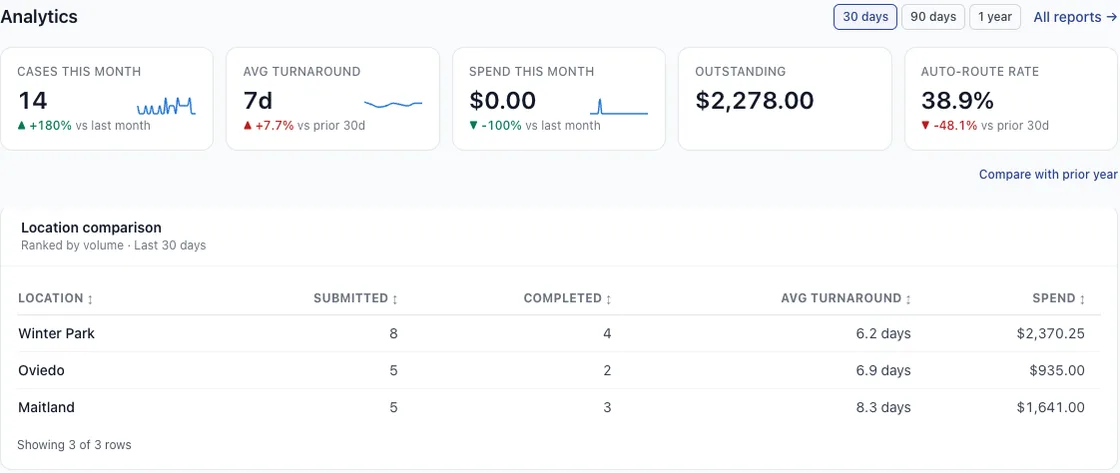This screenshot has width=1120, height=473.
Task: Click the red down arrow beside -48.1%
Action: [x=926, y=126]
